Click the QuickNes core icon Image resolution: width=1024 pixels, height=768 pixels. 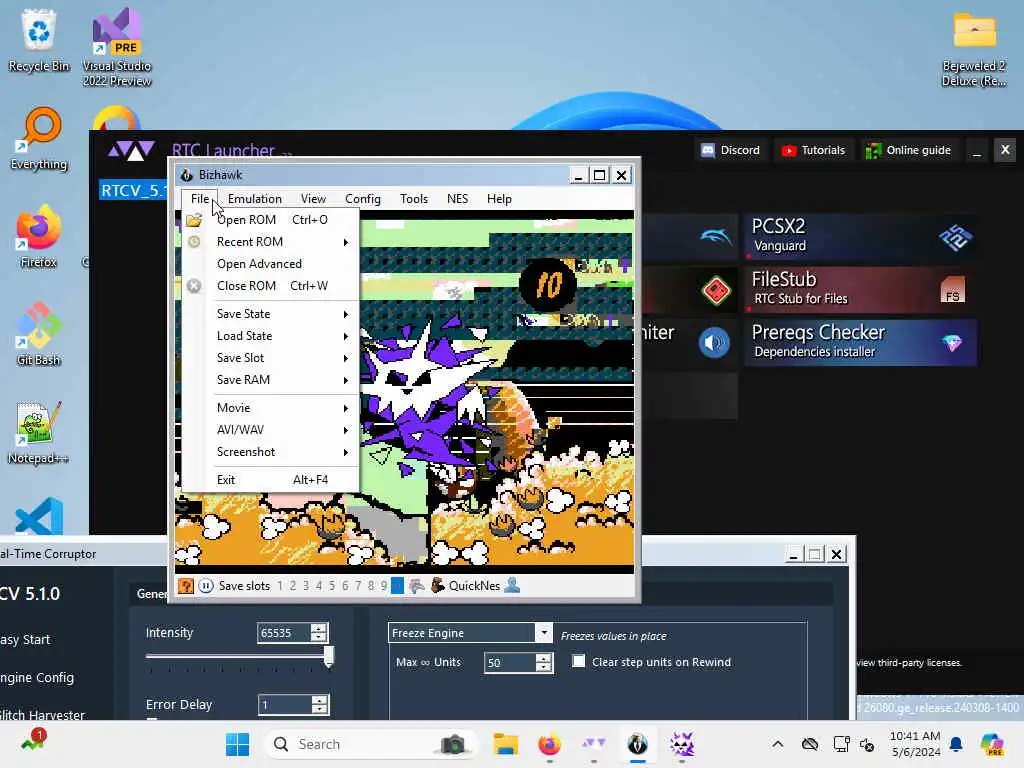pos(438,586)
